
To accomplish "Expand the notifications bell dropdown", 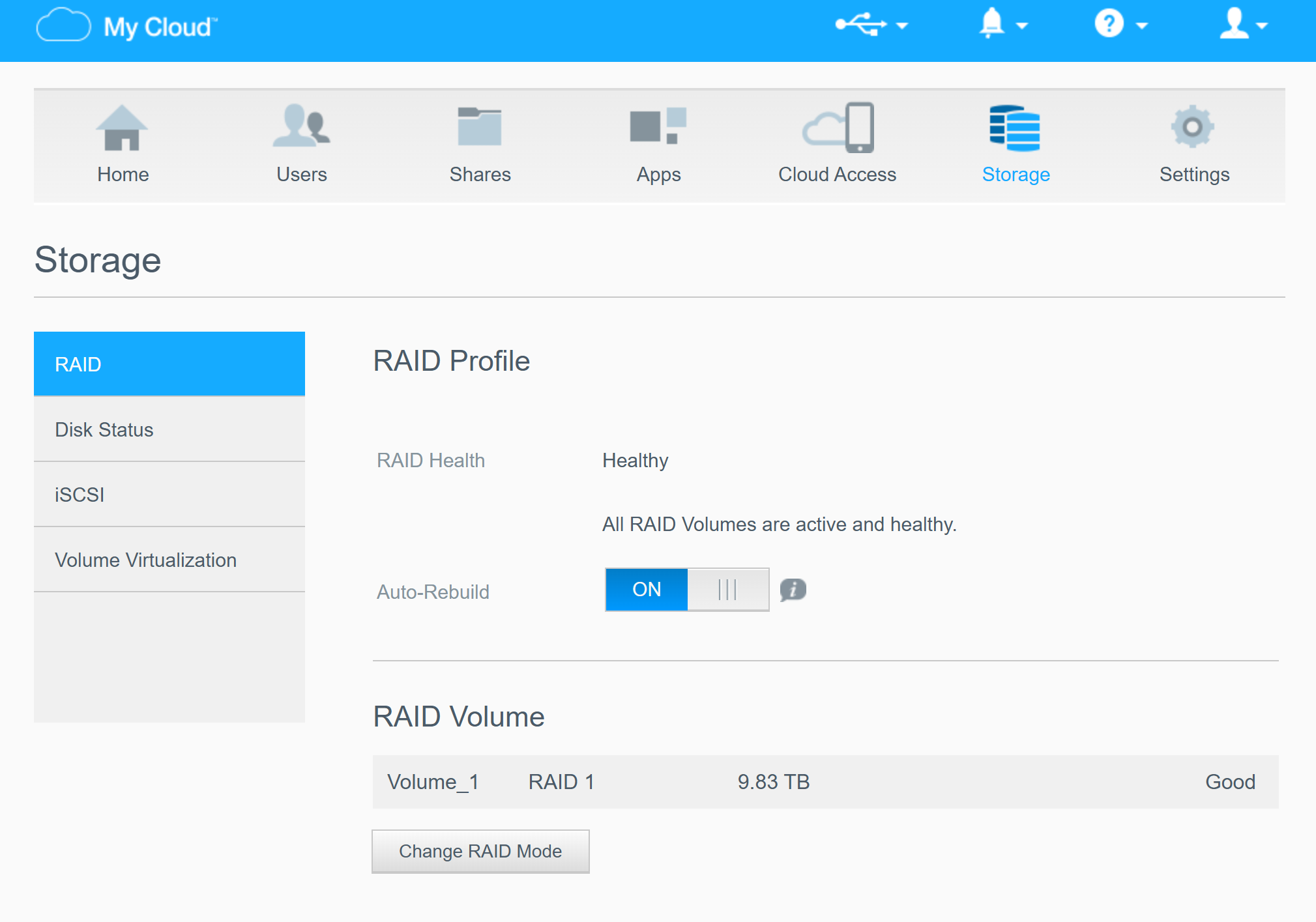I will [1002, 25].
